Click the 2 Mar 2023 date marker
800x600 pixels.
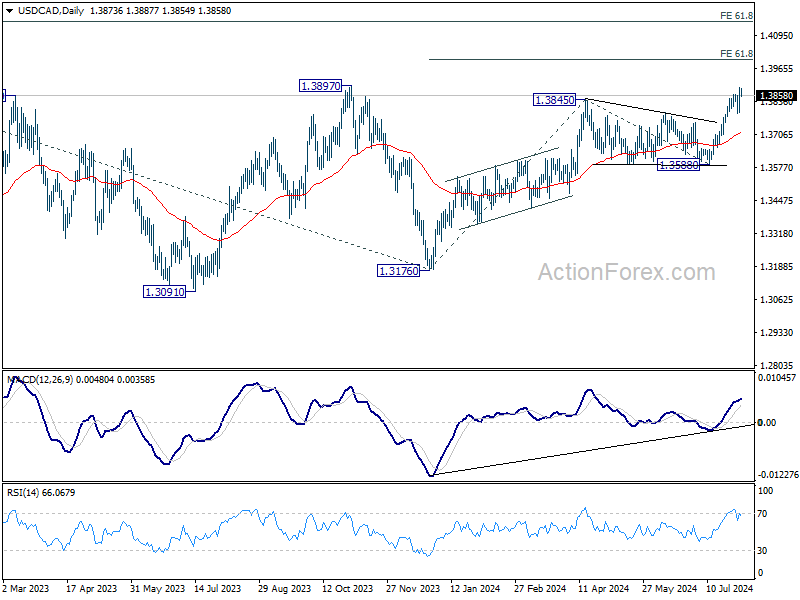point(27,590)
